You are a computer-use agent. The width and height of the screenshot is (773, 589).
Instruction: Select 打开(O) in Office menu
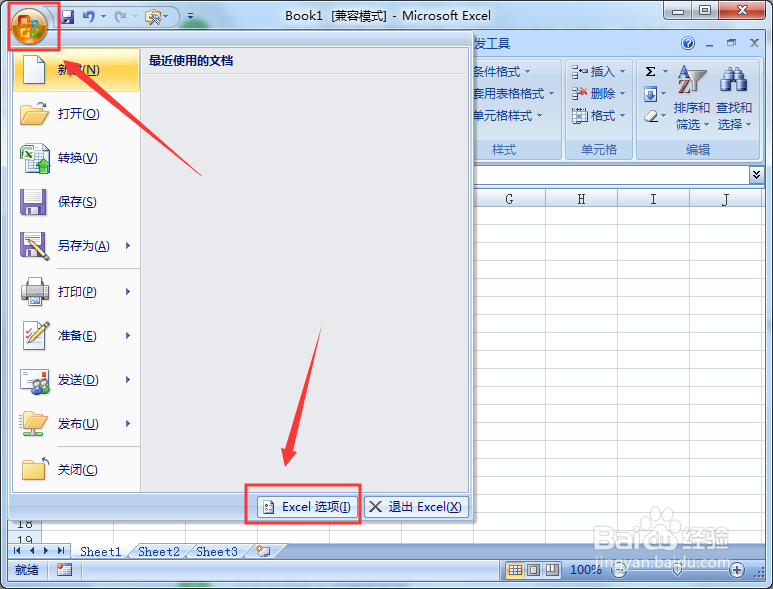76,114
